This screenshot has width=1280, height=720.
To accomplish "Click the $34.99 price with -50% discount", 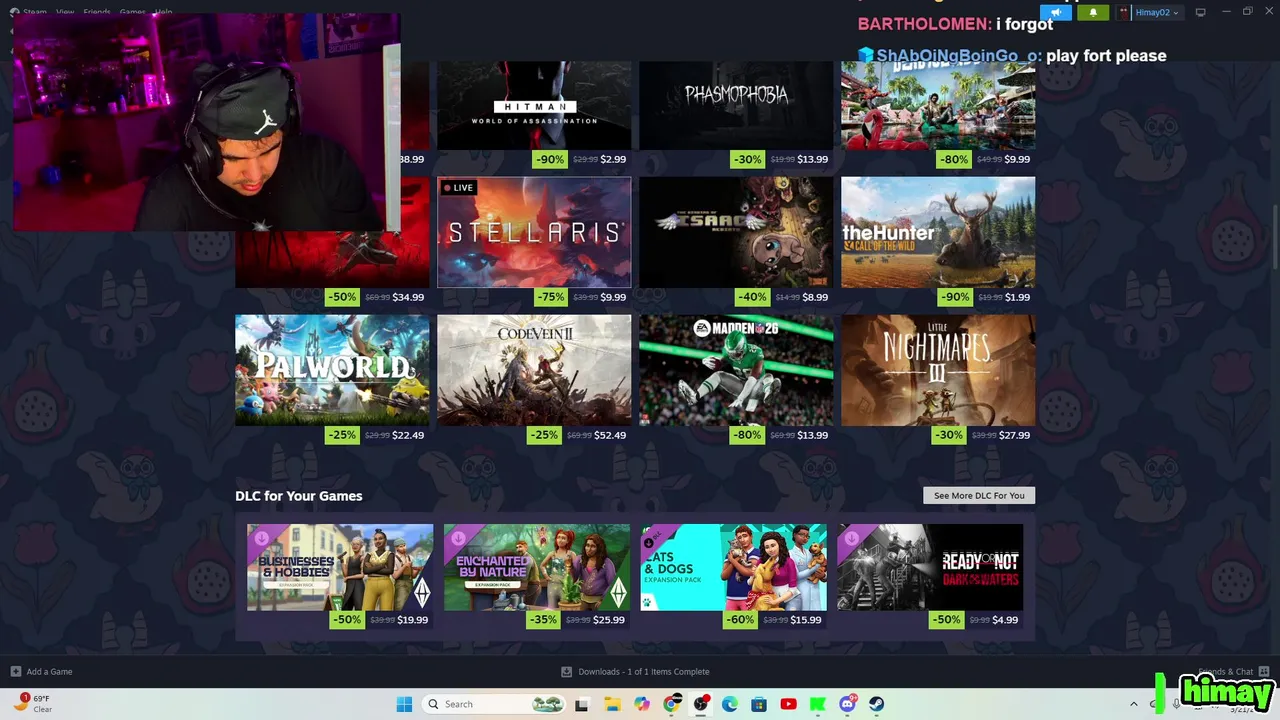I will pyautogui.click(x=408, y=297).
